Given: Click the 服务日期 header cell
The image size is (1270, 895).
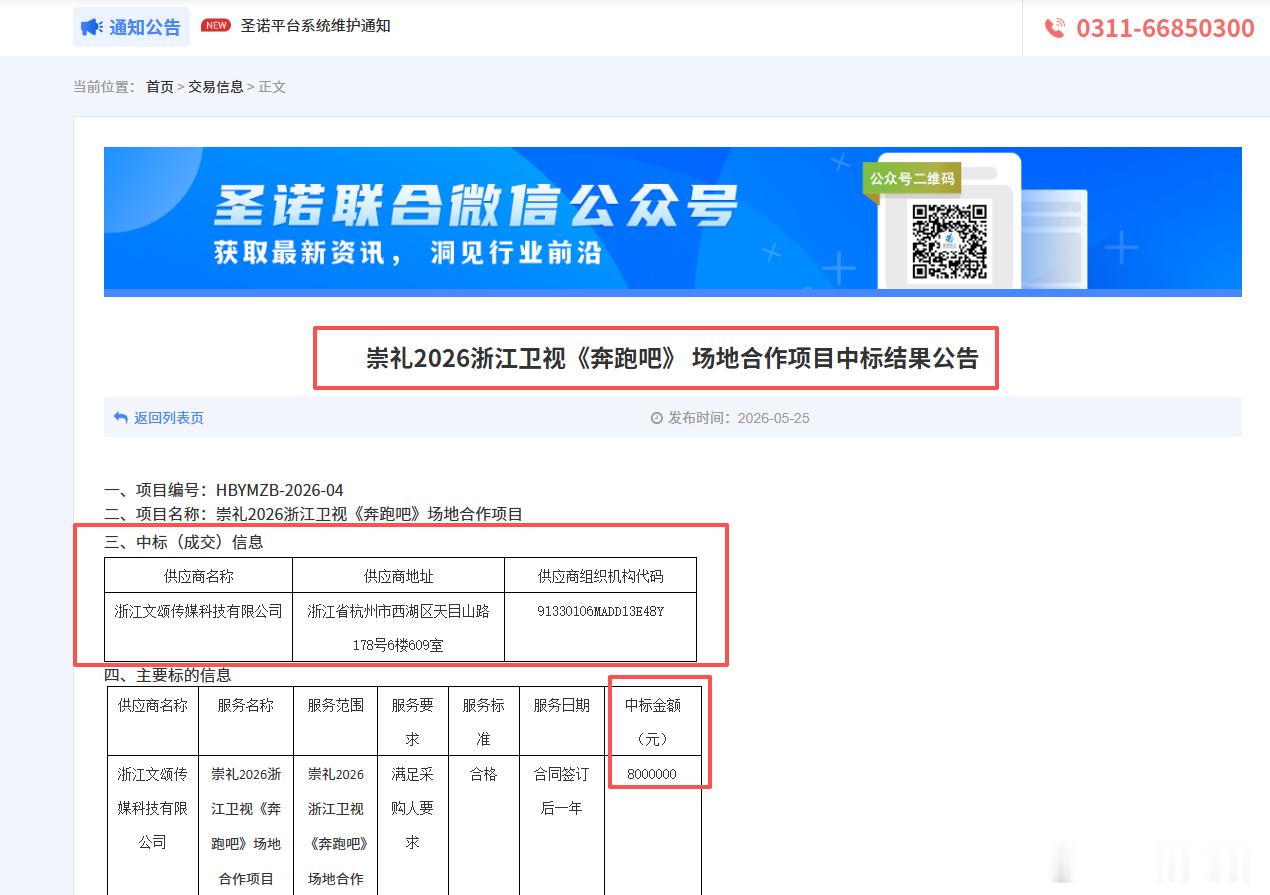Looking at the screenshot, I should click(x=562, y=721).
